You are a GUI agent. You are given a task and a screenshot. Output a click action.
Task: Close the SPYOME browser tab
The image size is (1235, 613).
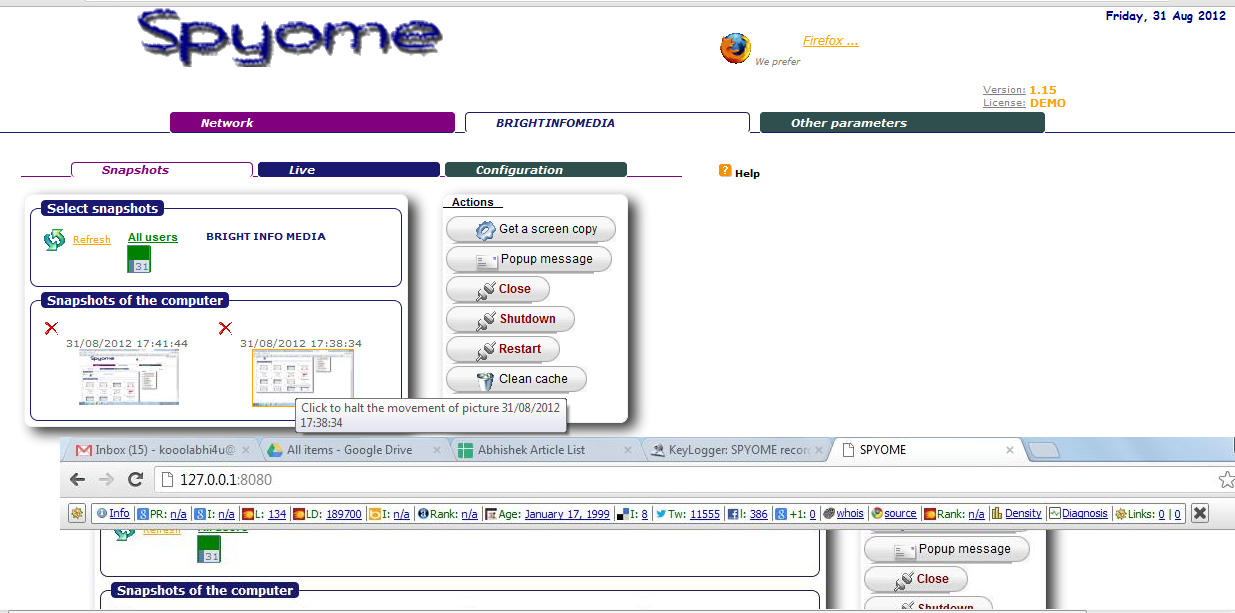1010,450
